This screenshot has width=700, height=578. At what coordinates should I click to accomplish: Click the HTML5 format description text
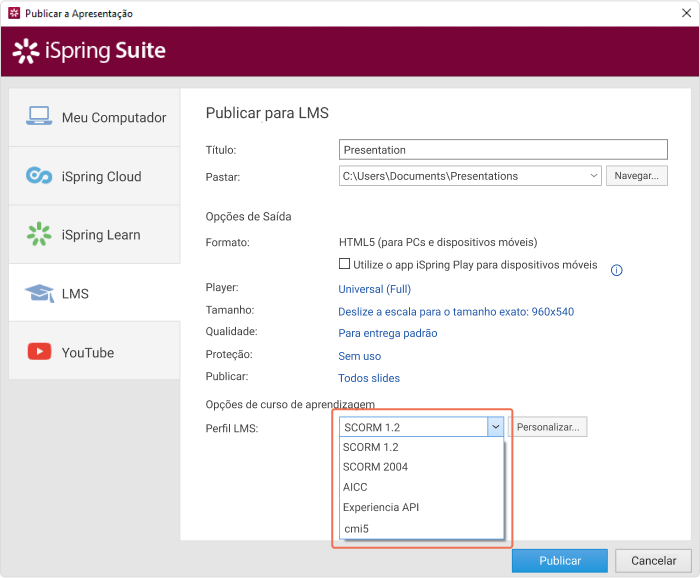coord(438,242)
